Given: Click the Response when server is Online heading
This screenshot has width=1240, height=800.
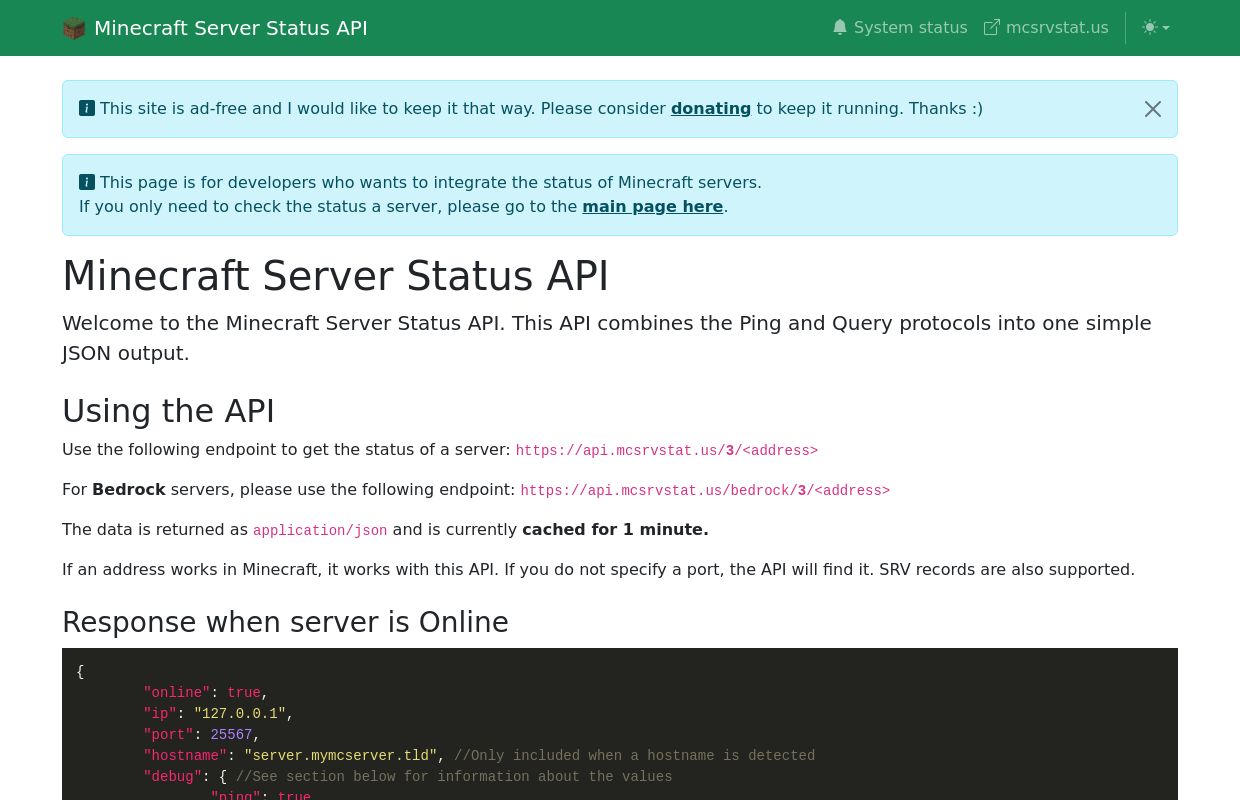Looking at the screenshot, I should click(x=285, y=622).
